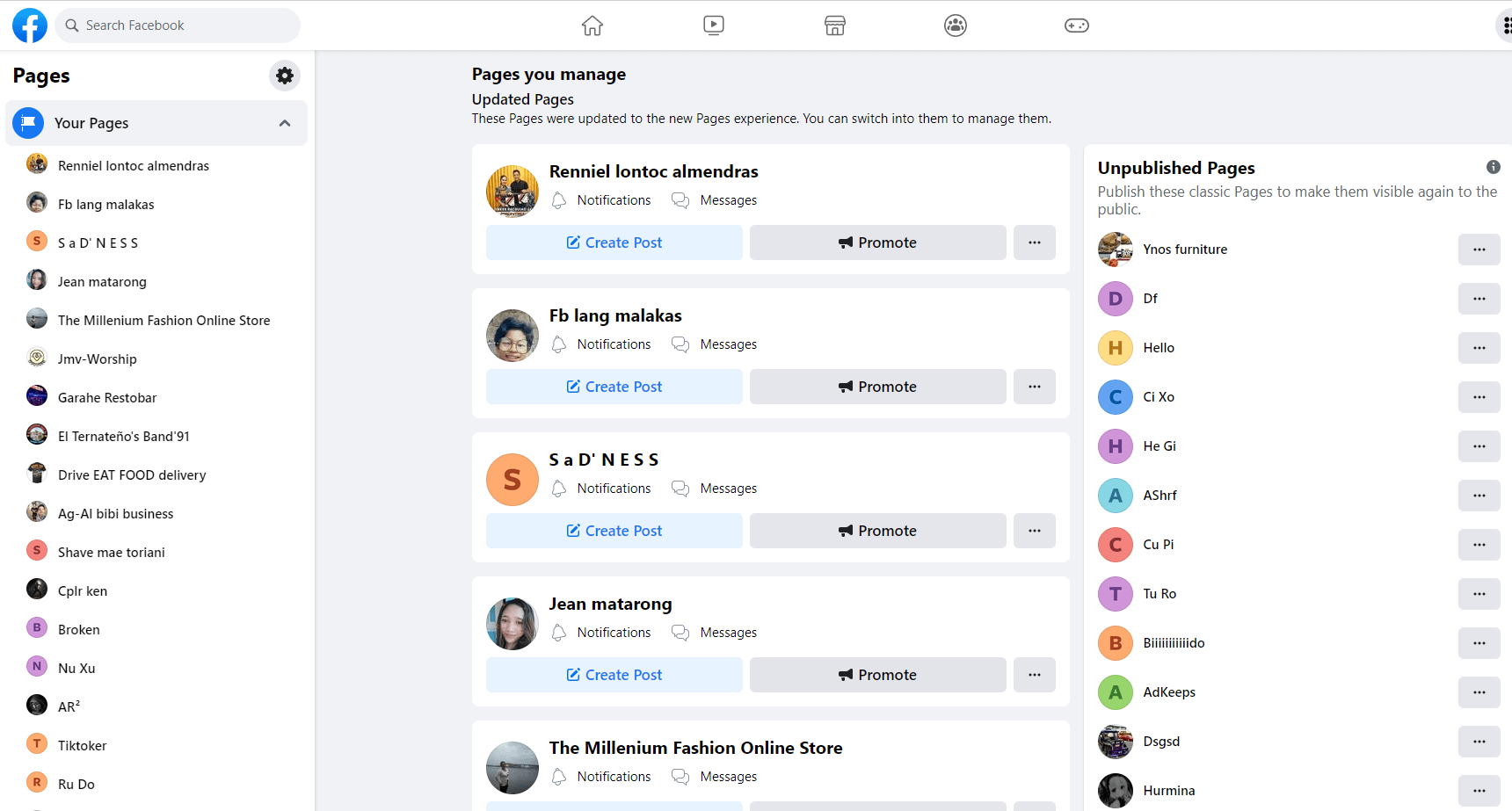Open the Gaming icon

(1077, 25)
